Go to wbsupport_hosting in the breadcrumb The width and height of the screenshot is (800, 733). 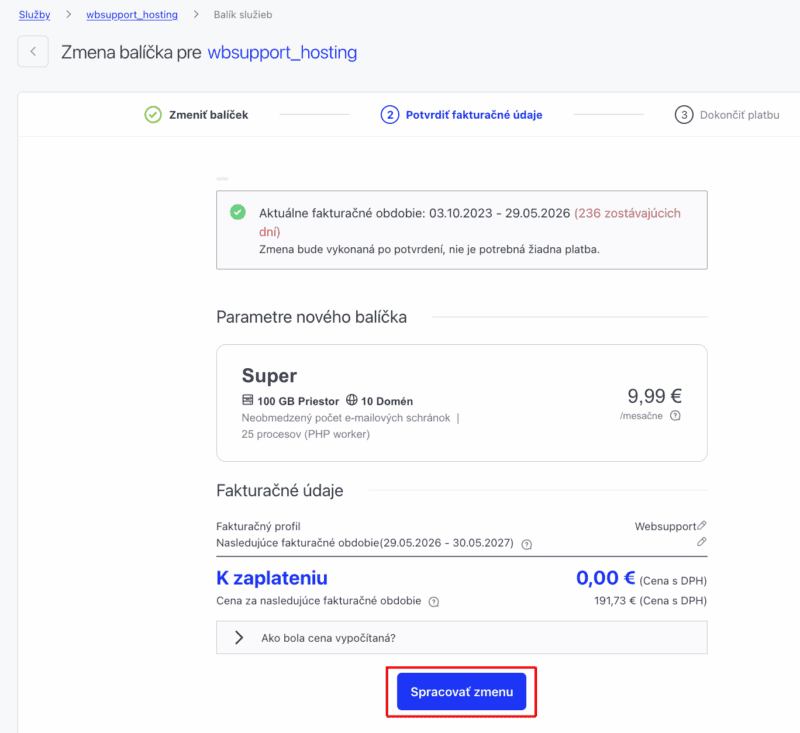132,15
